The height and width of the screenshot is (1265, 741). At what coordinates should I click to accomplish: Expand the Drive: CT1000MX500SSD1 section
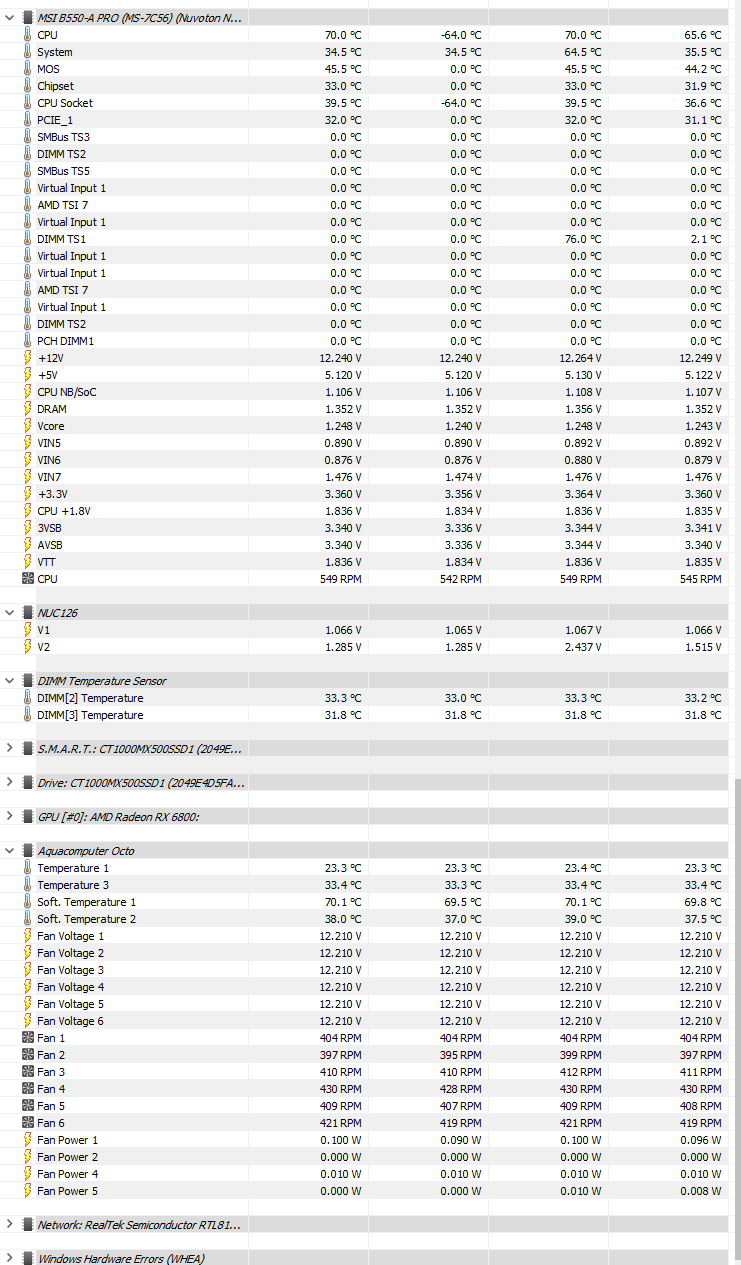point(10,782)
